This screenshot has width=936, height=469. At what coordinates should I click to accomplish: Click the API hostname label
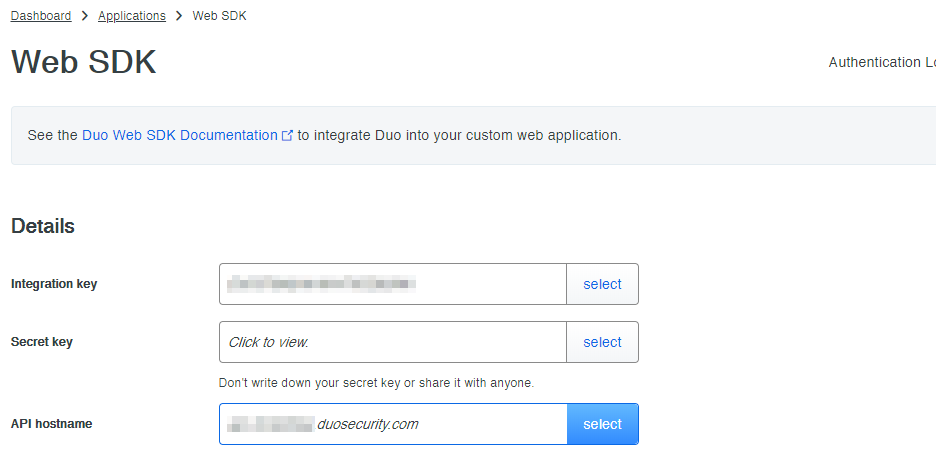pos(51,424)
